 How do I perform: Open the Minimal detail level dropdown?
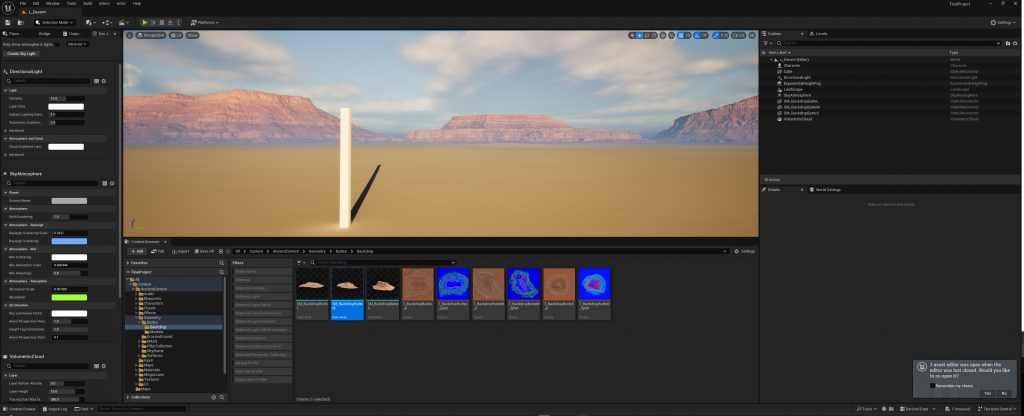tap(78, 44)
